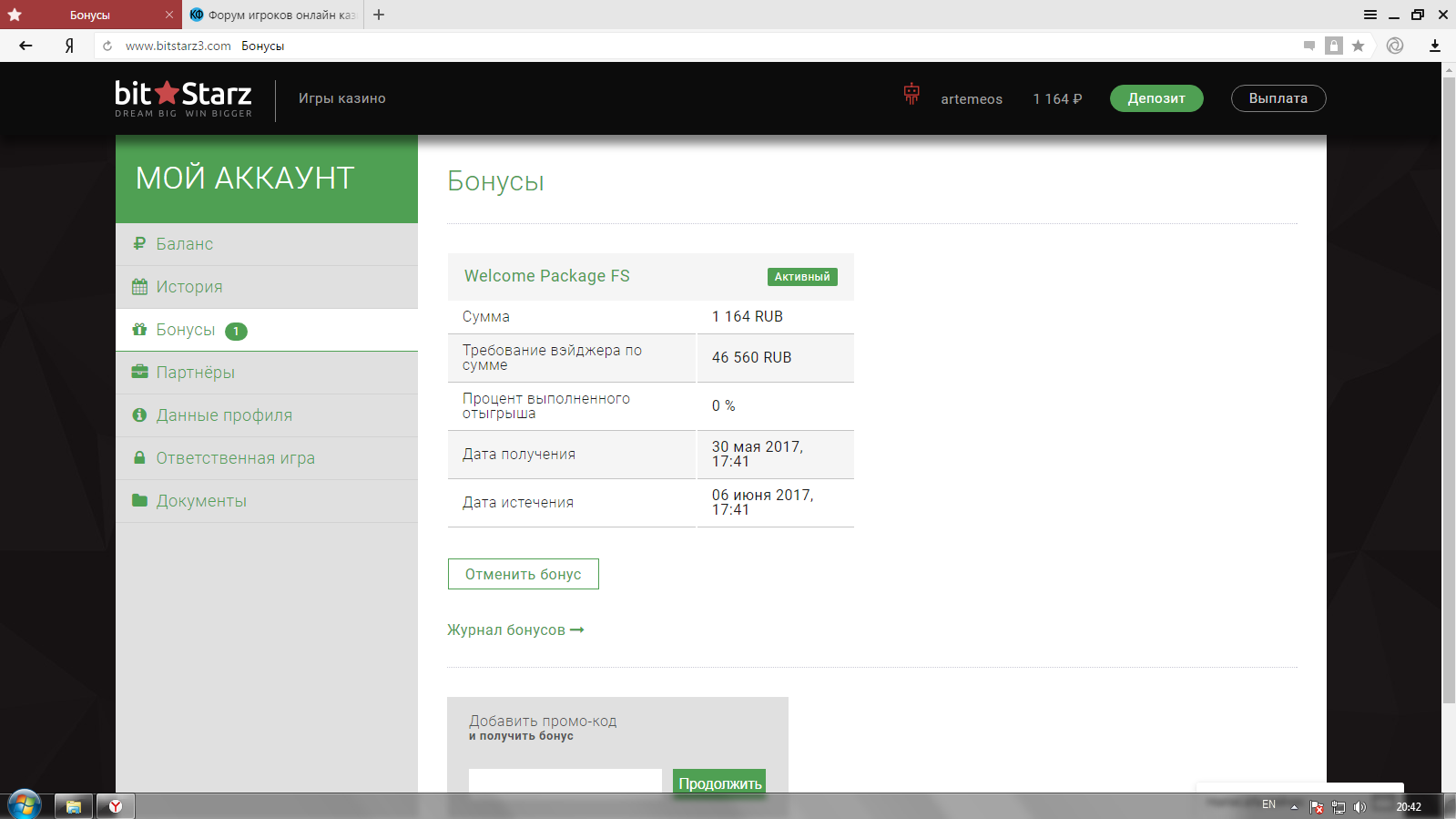The width and height of the screenshot is (1456, 819).
Task: Open the История sidebar section
Action: (188, 287)
